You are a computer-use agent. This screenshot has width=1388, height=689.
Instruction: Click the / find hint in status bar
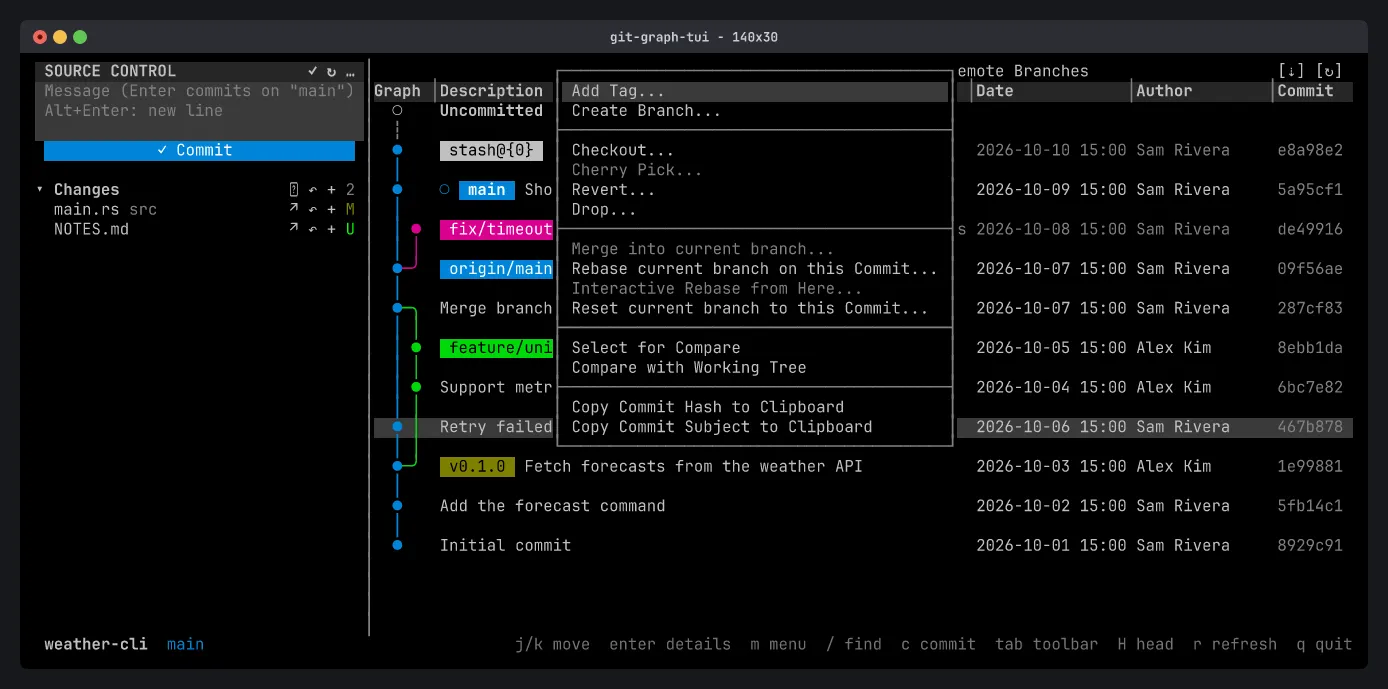[853, 644]
